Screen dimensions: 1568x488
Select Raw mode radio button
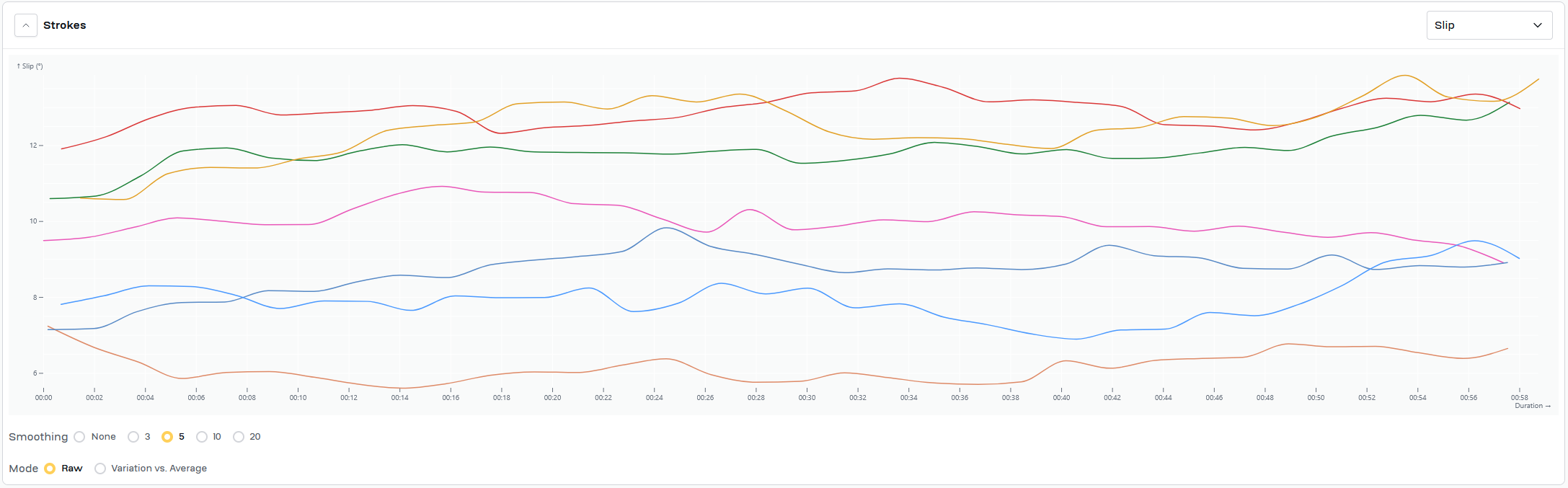coord(50,469)
